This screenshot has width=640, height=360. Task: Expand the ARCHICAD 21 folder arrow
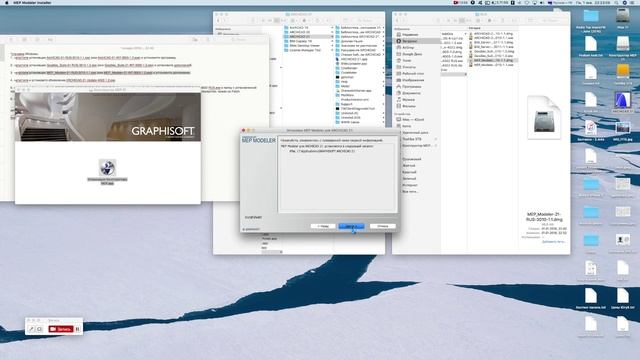coord(332,36)
